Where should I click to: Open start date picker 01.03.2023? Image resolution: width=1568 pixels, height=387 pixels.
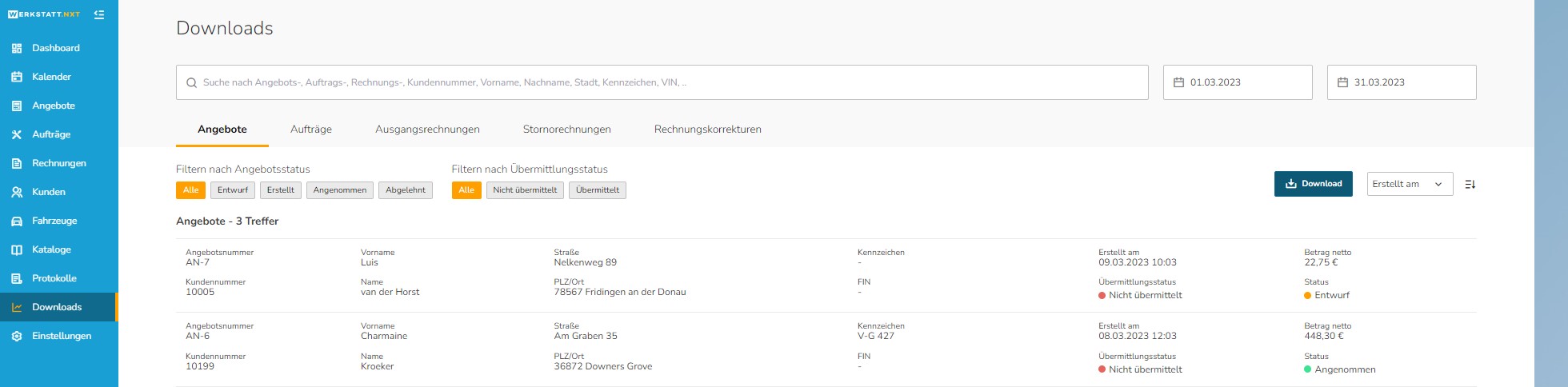click(x=1238, y=82)
